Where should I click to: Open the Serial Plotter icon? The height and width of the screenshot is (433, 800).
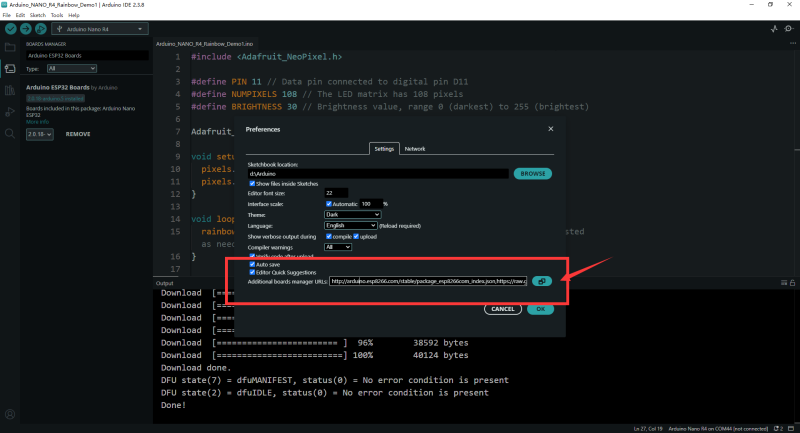pos(774,29)
